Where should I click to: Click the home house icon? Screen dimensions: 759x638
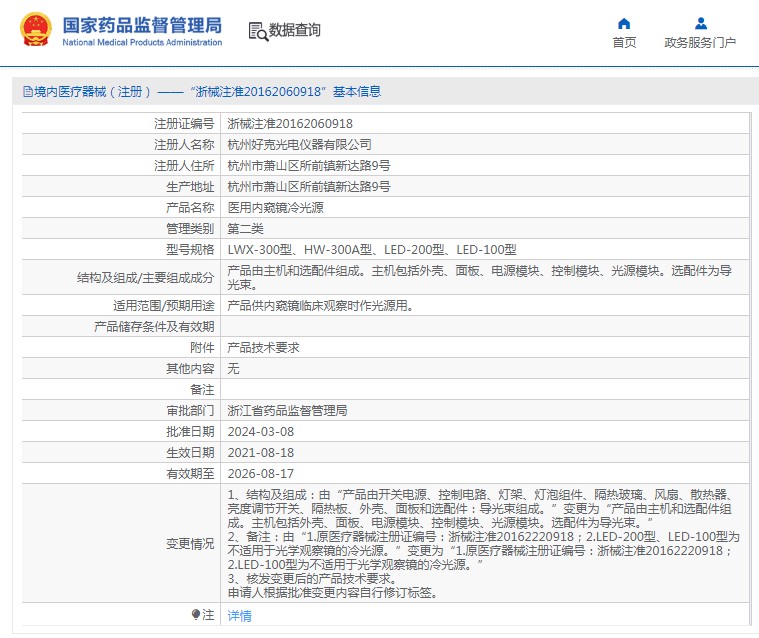tap(624, 23)
